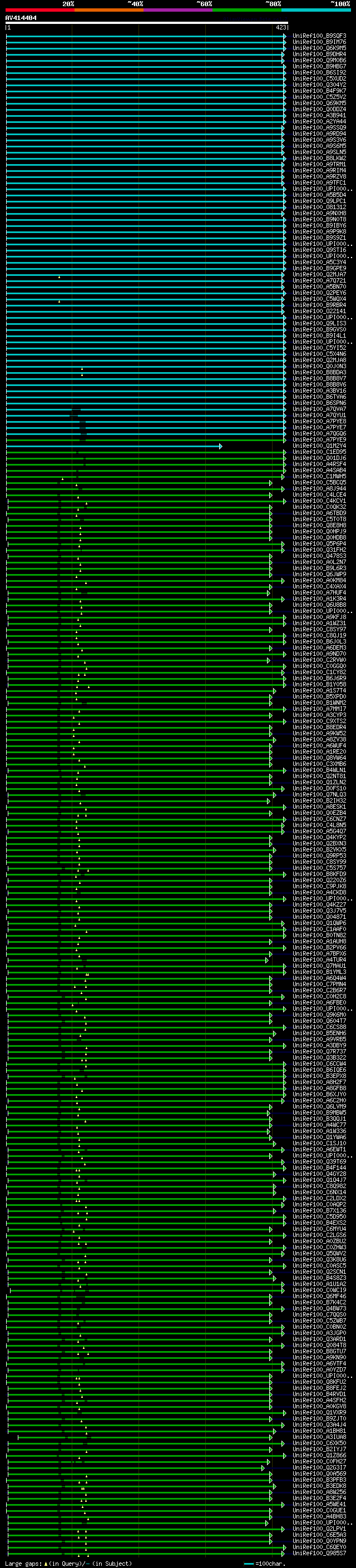This screenshot has height=1568, width=356.
Task: Click the green ~80% legend segment
Action: [x=247, y=10]
